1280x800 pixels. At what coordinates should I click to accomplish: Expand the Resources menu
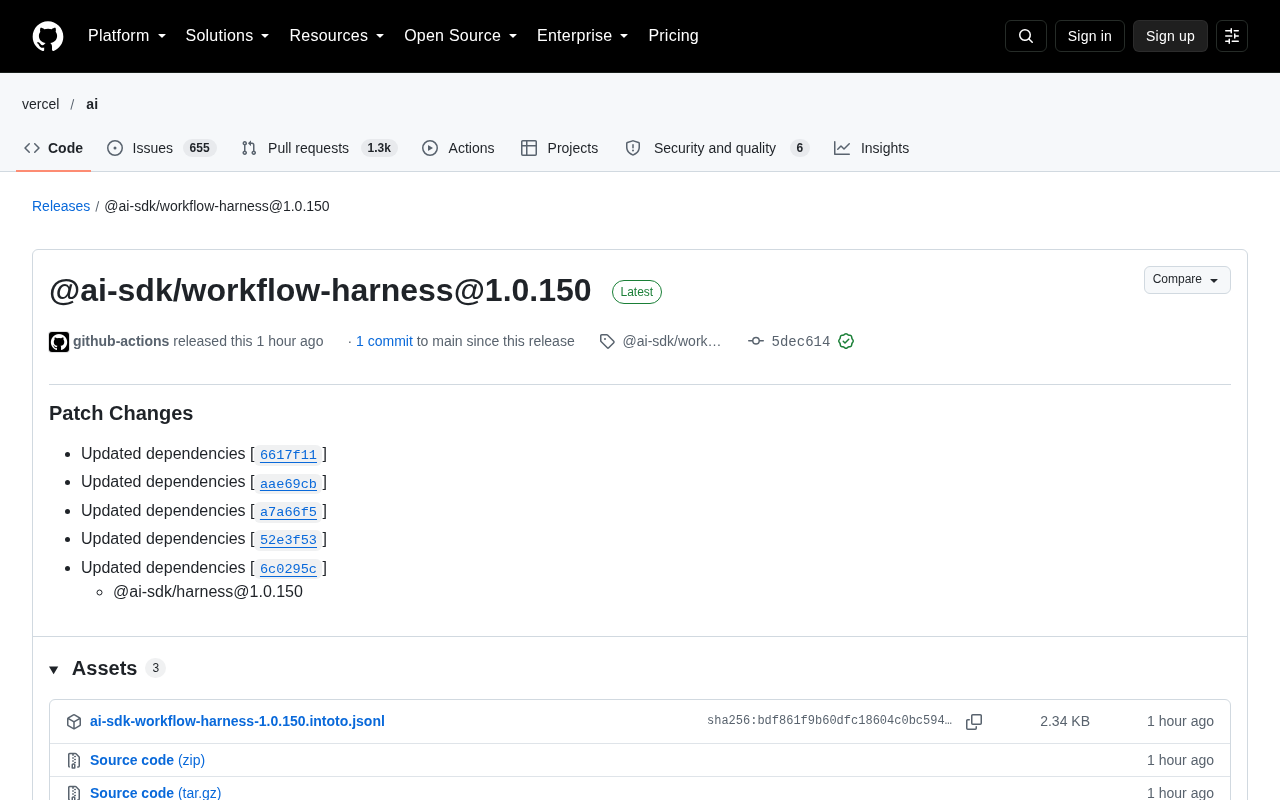coord(337,36)
